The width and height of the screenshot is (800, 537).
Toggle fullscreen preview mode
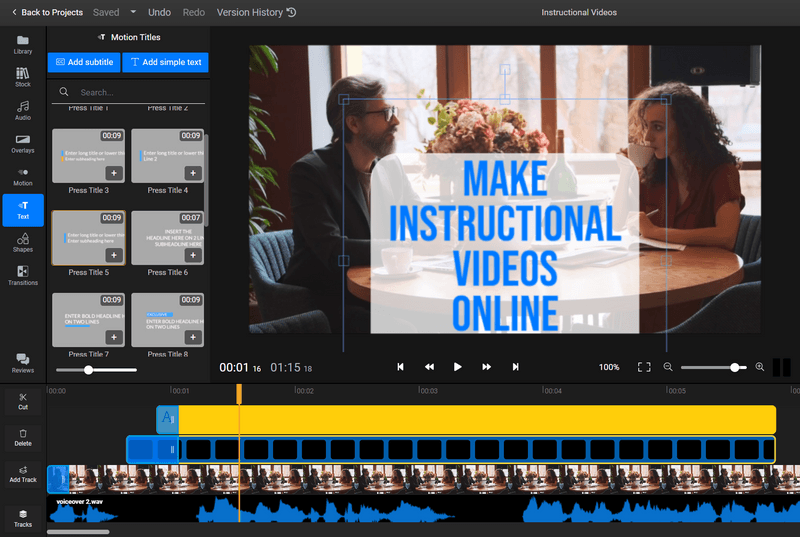[x=644, y=367]
